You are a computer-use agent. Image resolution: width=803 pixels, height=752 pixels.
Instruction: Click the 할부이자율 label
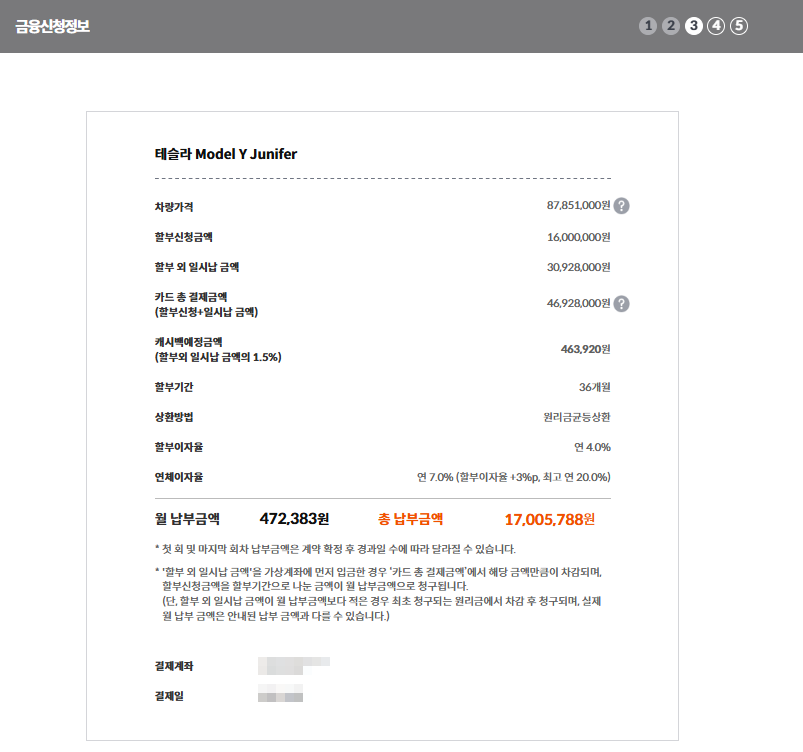[x=179, y=447]
